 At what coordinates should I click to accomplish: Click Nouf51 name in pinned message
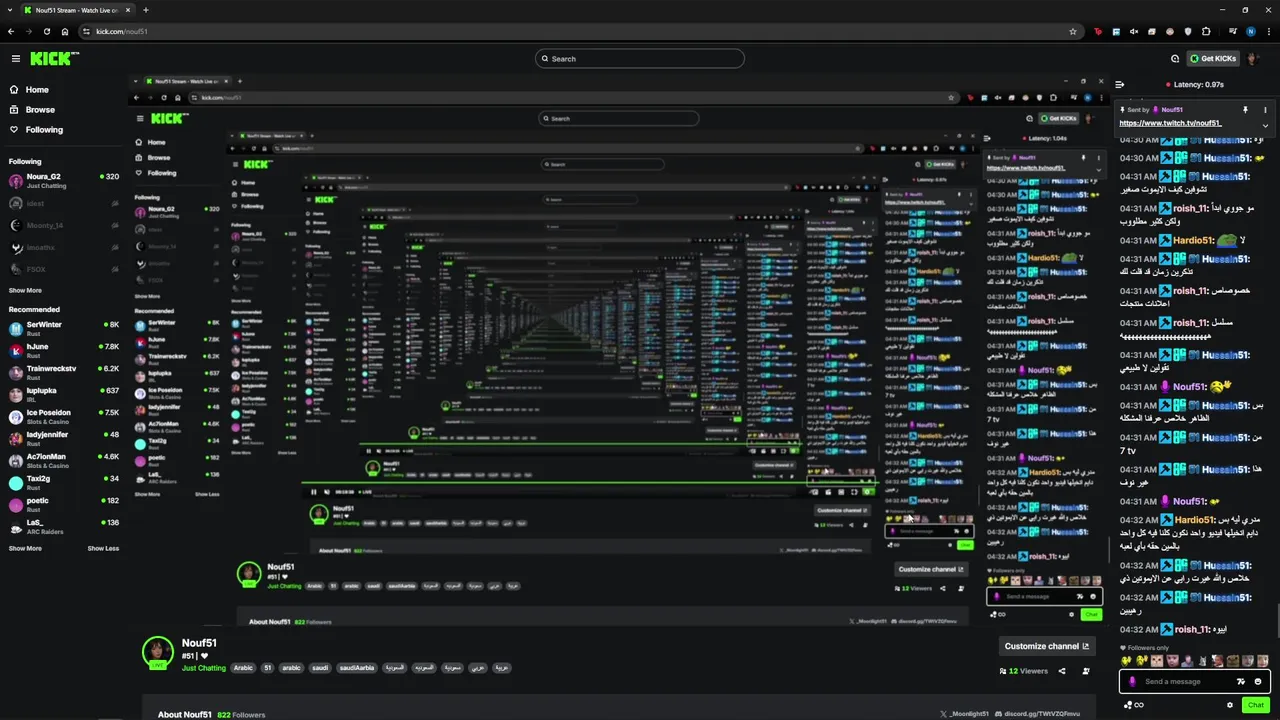(1173, 110)
